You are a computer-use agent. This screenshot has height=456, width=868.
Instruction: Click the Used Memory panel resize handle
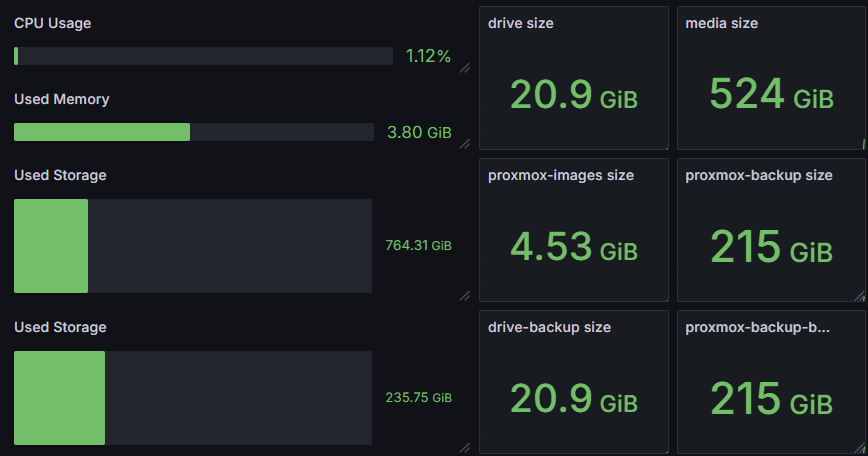465,144
